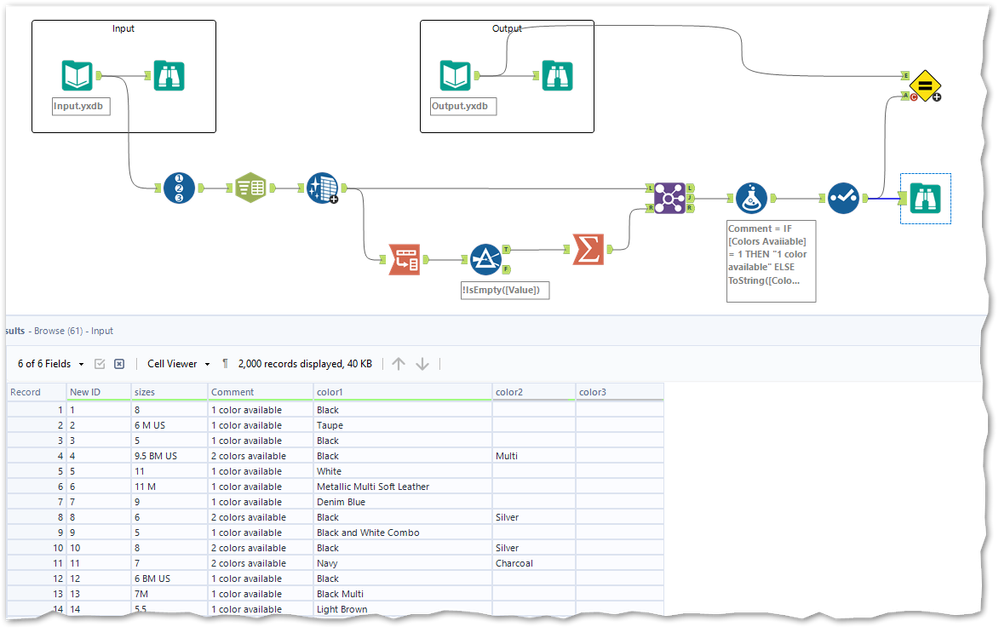Click the Formula tool flask icon

click(x=751, y=198)
